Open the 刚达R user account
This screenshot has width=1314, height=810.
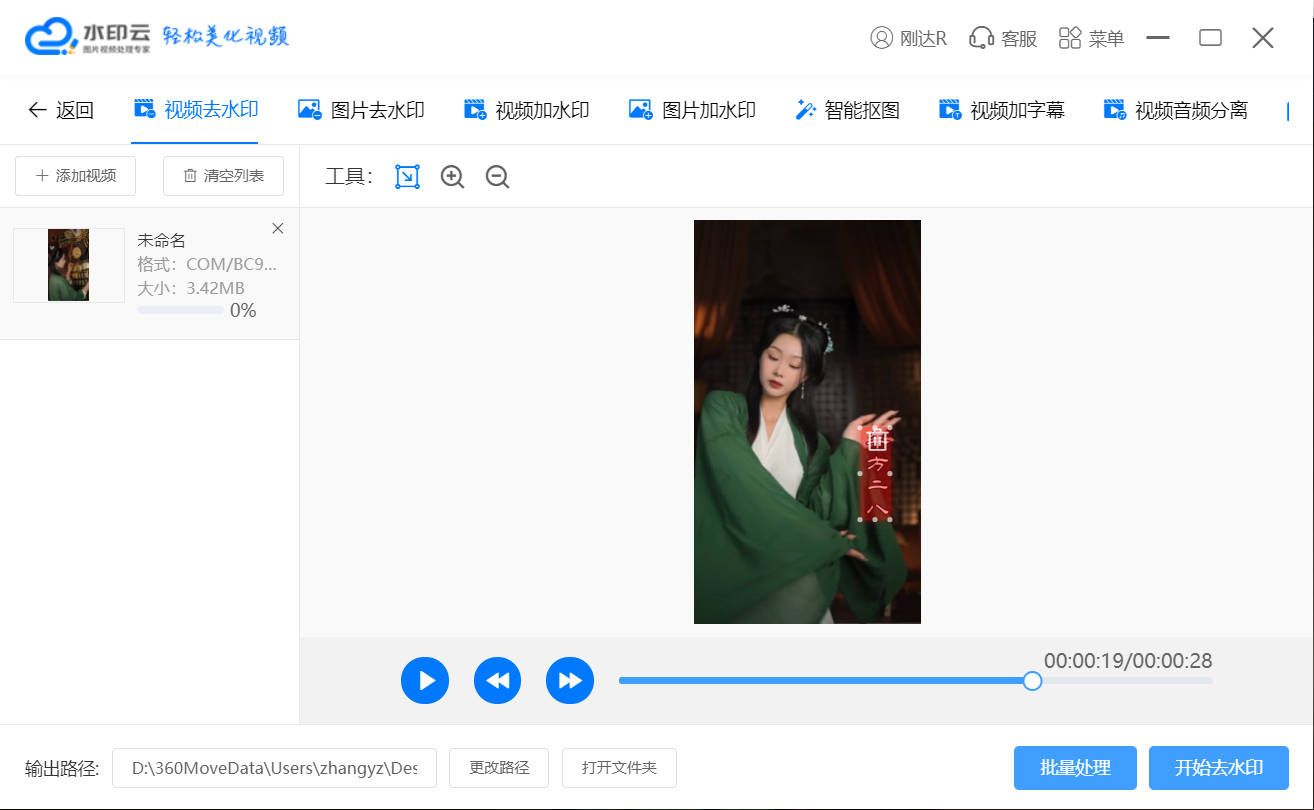908,38
